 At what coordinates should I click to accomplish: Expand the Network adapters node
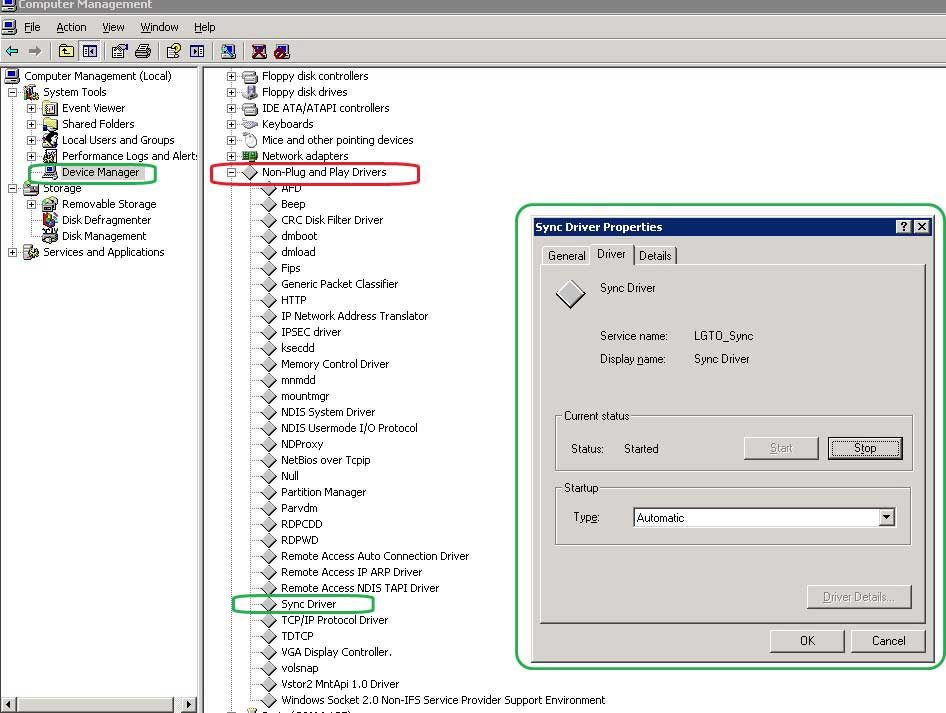pyautogui.click(x=231, y=156)
